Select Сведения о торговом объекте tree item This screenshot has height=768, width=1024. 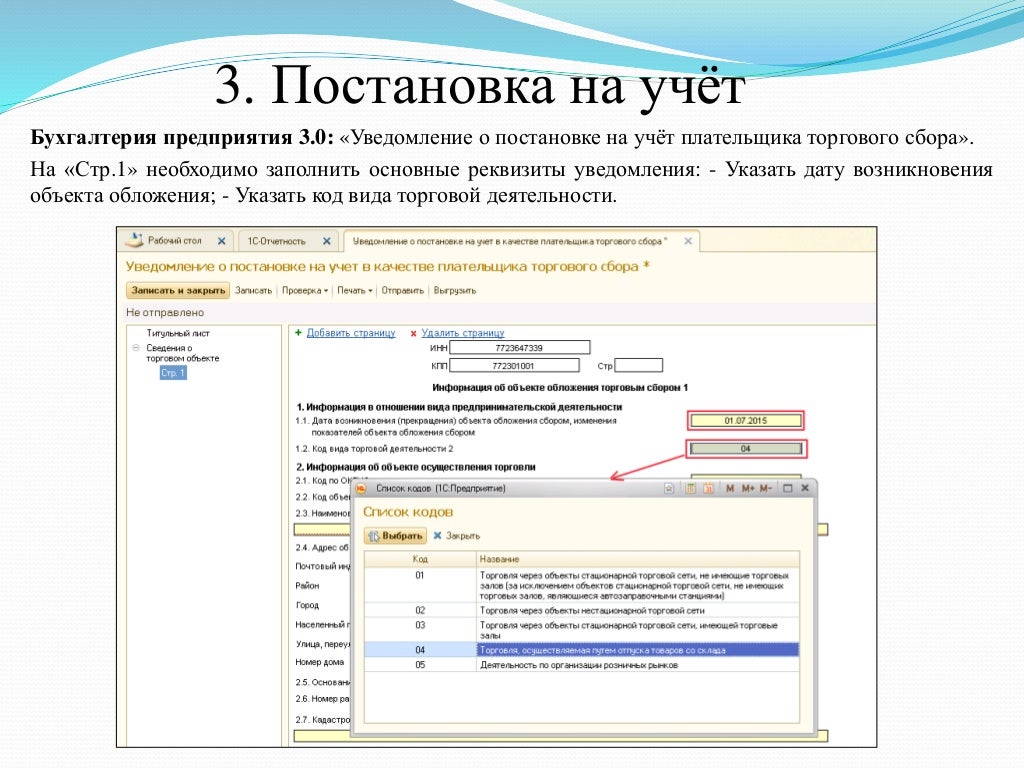point(182,353)
